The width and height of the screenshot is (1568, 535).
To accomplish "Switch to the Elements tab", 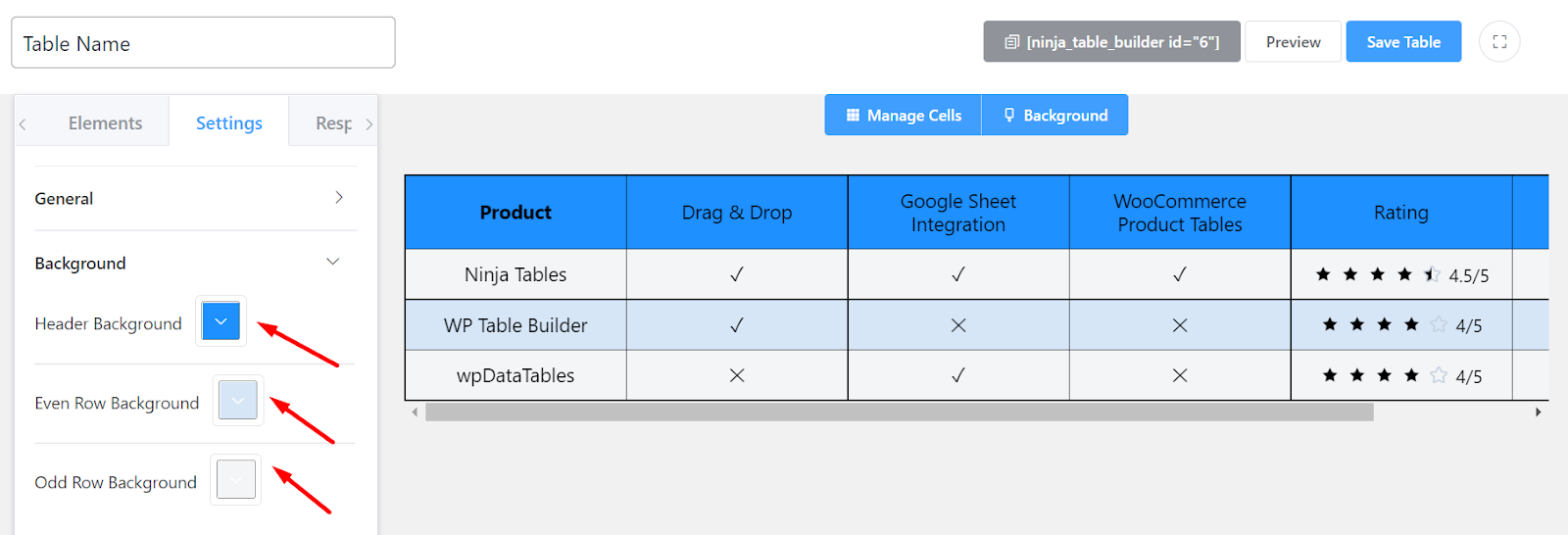I will [105, 123].
